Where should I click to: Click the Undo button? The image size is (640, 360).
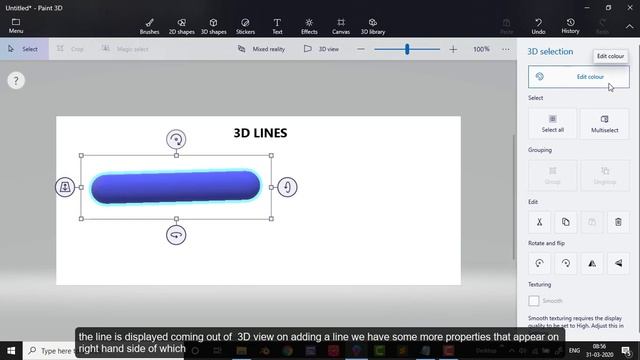click(538, 26)
